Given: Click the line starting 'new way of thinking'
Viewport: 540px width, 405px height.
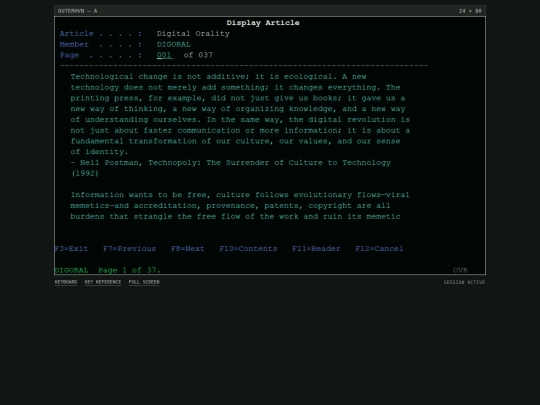Looking at the screenshot, I should click(x=238, y=109).
